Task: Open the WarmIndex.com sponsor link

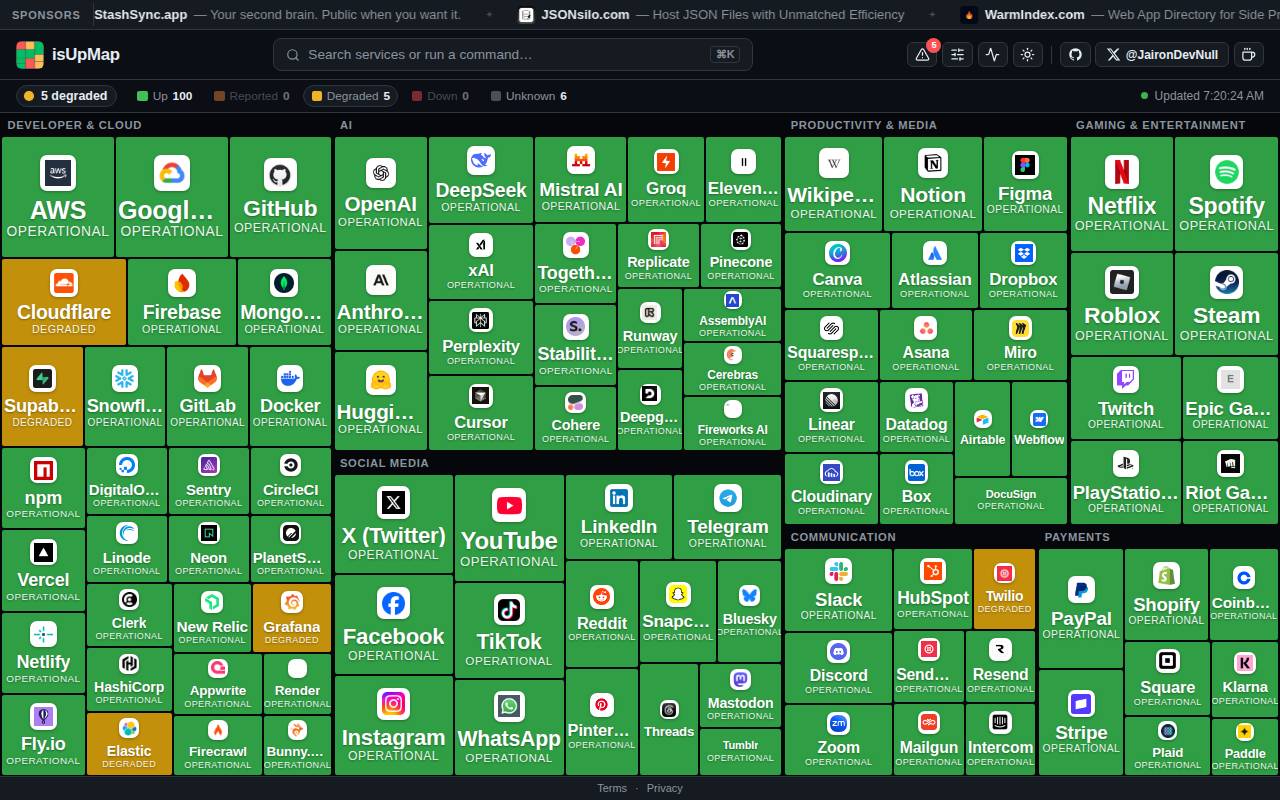Action: coord(1120,15)
